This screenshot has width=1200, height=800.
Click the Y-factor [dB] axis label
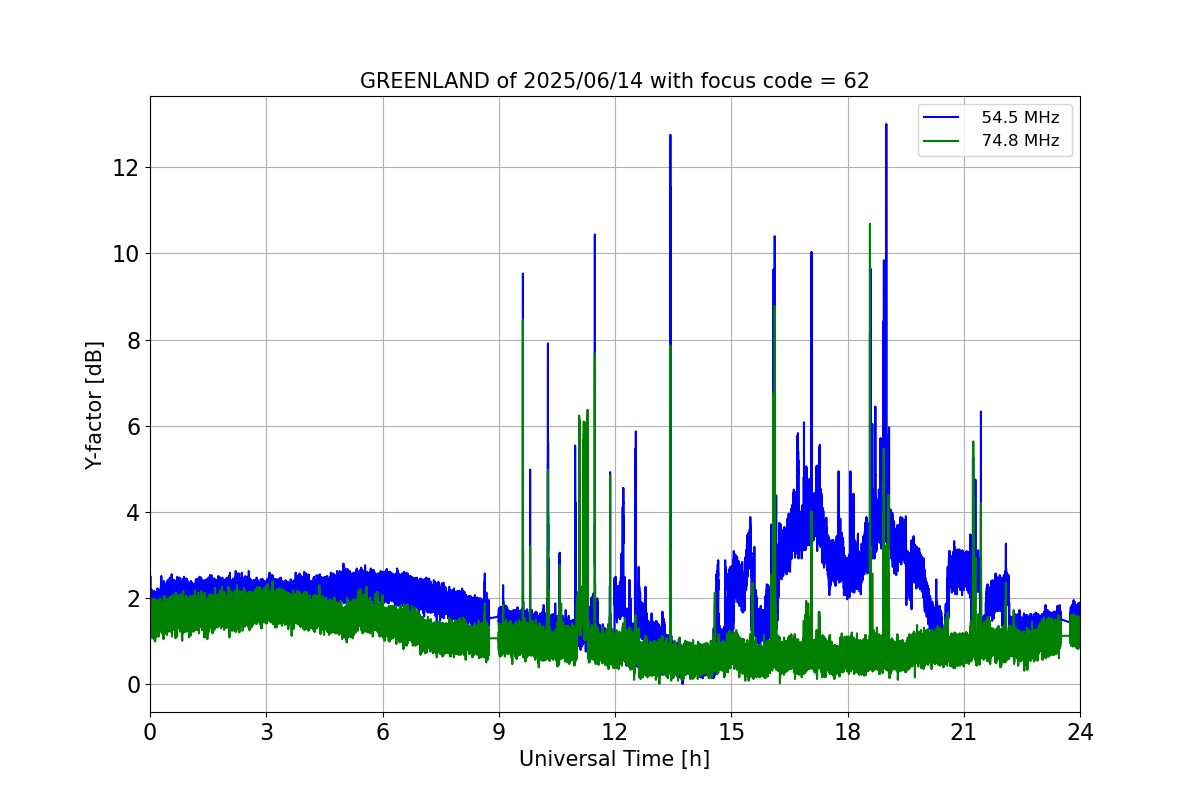tap(94, 405)
